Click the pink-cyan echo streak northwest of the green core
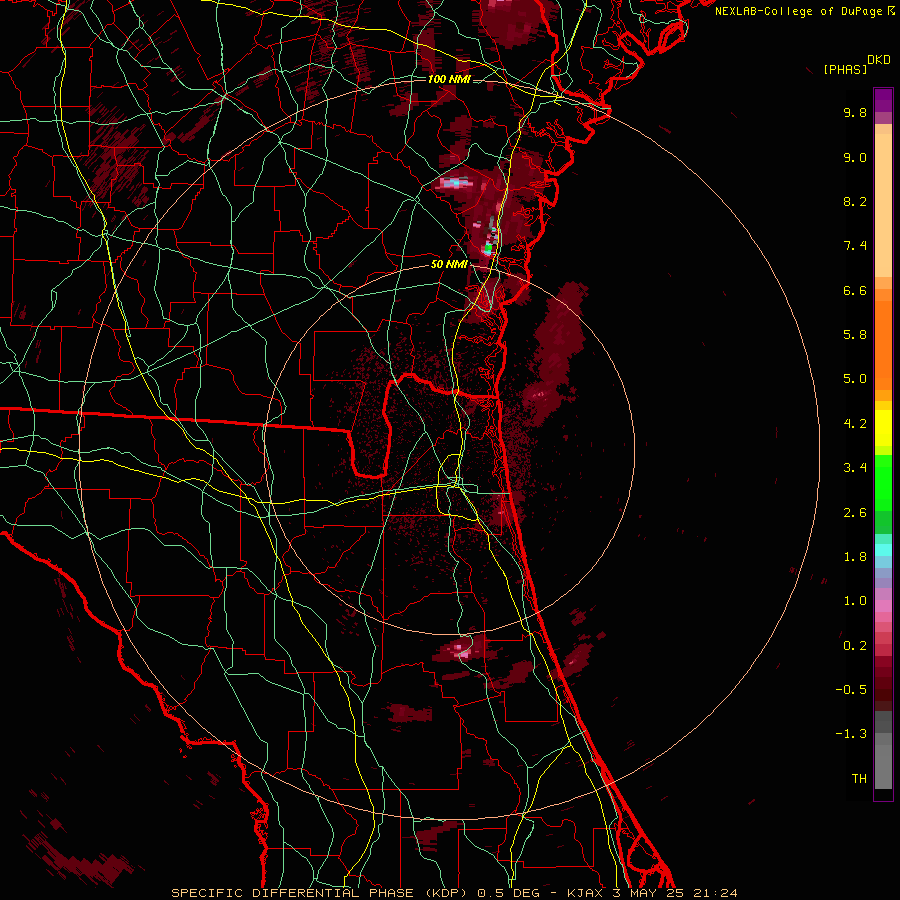The image size is (900, 900). coord(455,183)
